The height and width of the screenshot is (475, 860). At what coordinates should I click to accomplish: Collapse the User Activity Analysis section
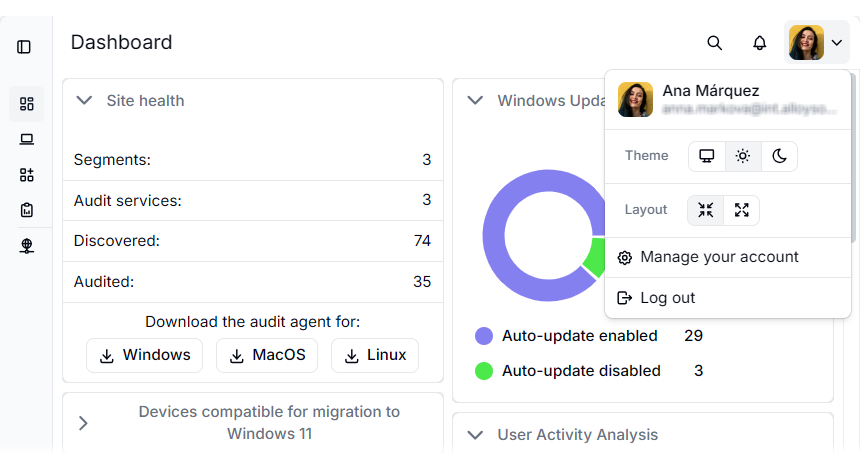pyautogui.click(x=476, y=435)
